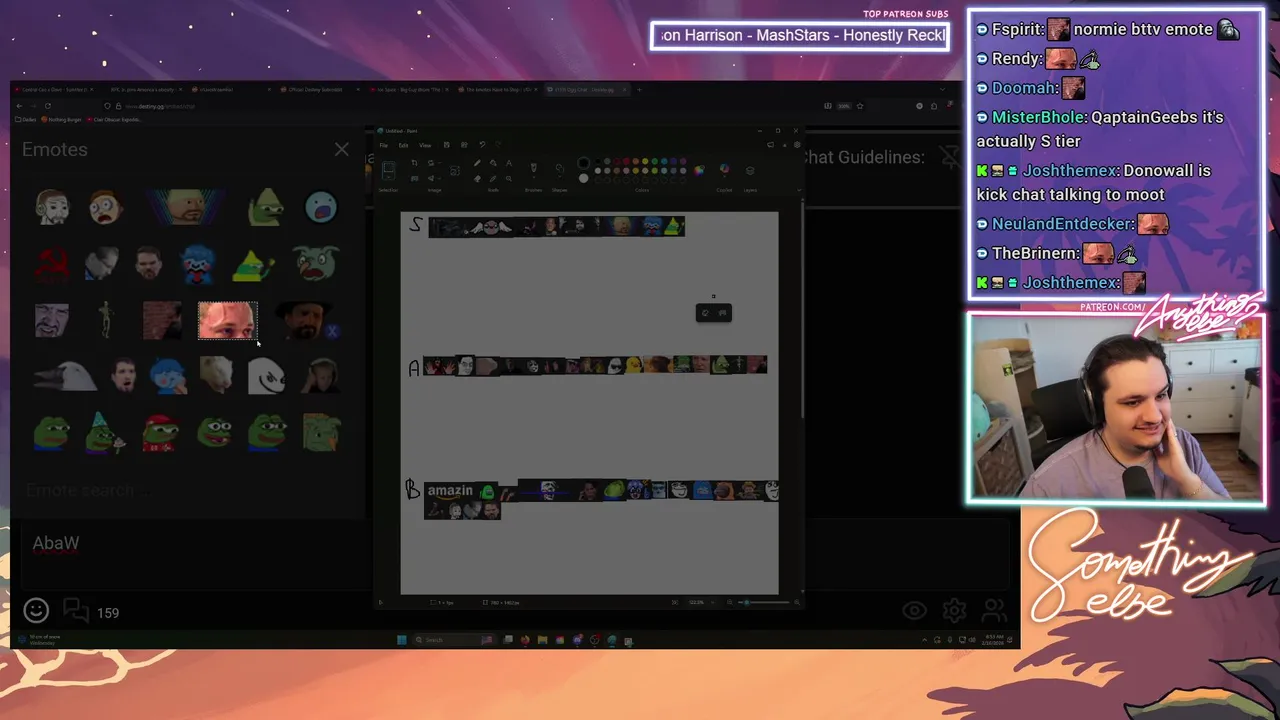Click the zoom in magnifier in Paint status bar
1280x720 pixels.
[x=797, y=602]
